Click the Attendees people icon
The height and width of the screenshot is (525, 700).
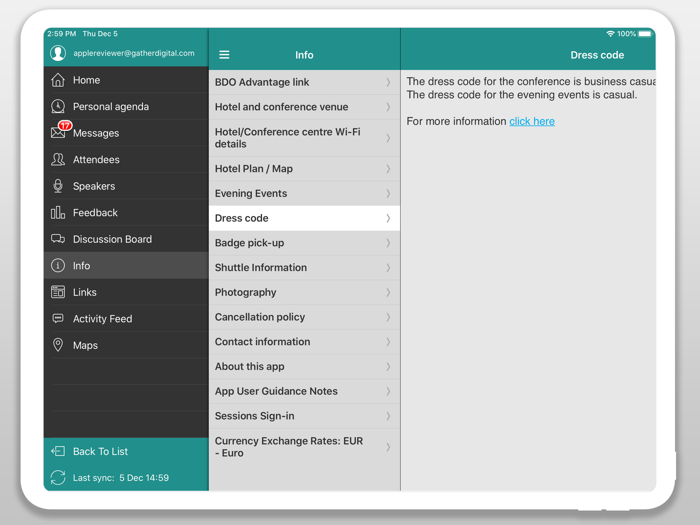click(x=58, y=159)
